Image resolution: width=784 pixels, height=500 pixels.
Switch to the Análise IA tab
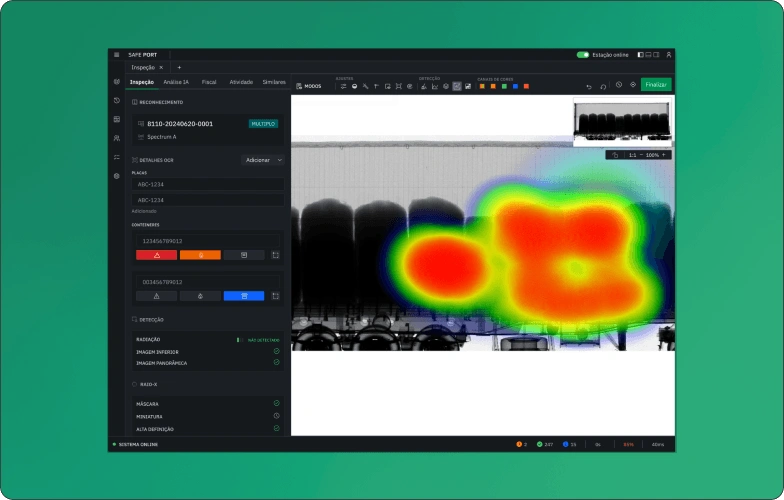(x=176, y=82)
